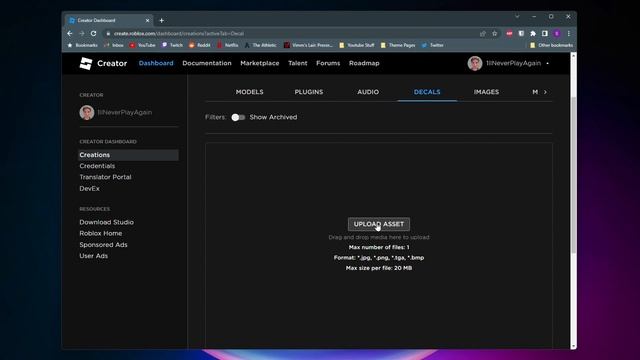Switch to the Models tab

click(x=249, y=92)
